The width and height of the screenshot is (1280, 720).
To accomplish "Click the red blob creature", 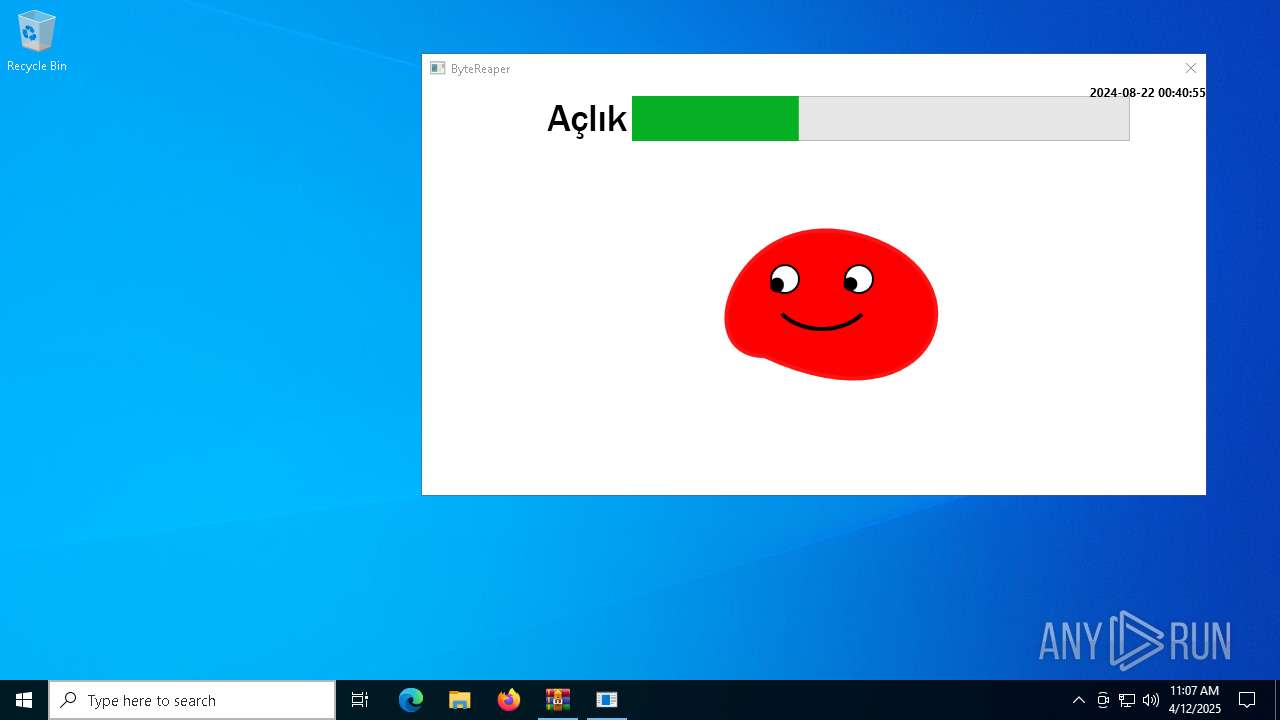I will (x=831, y=304).
